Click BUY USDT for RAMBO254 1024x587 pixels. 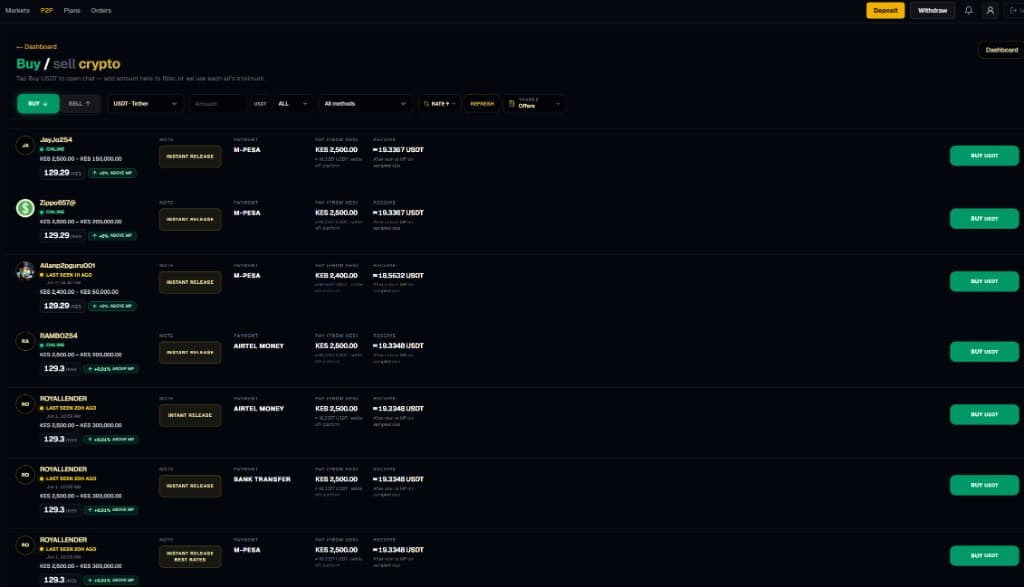coord(984,351)
